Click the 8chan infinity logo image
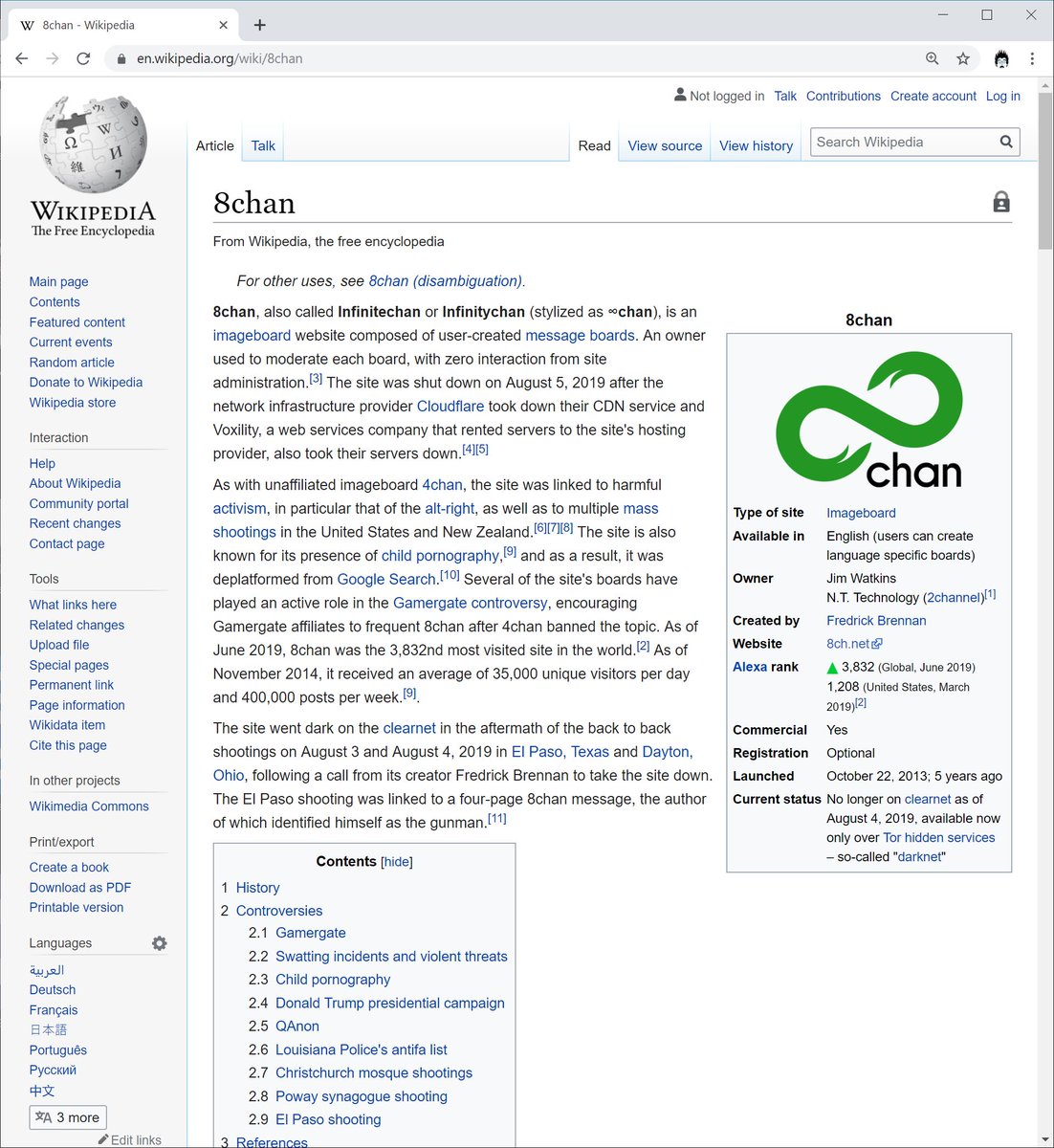This screenshot has height=1148, width=1054. coord(868,419)
